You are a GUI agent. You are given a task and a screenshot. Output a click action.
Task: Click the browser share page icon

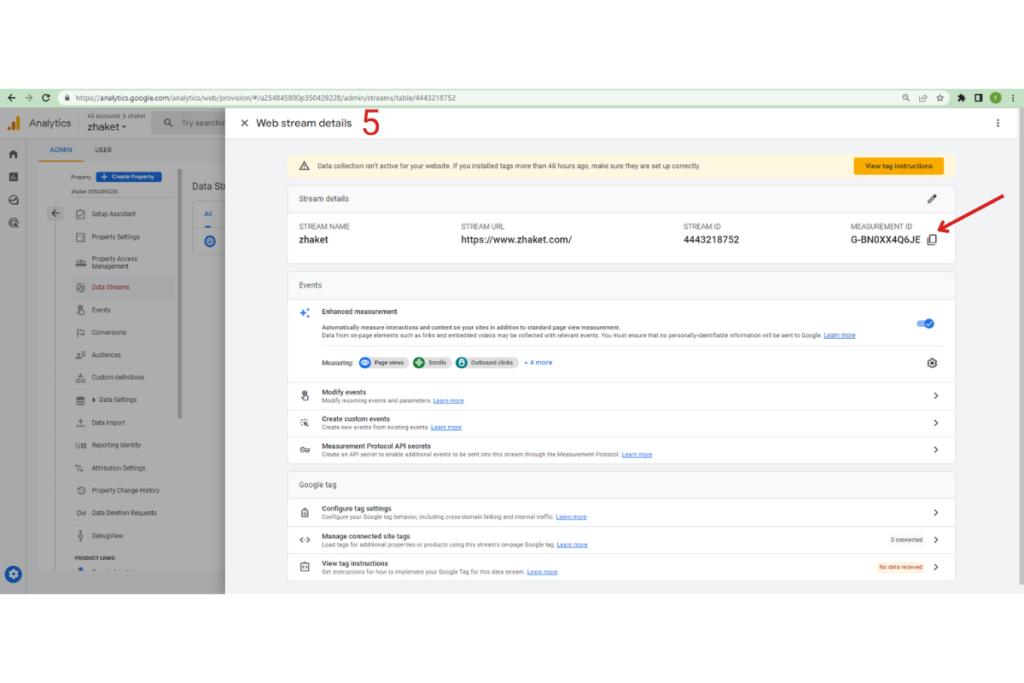click(923, 98)
